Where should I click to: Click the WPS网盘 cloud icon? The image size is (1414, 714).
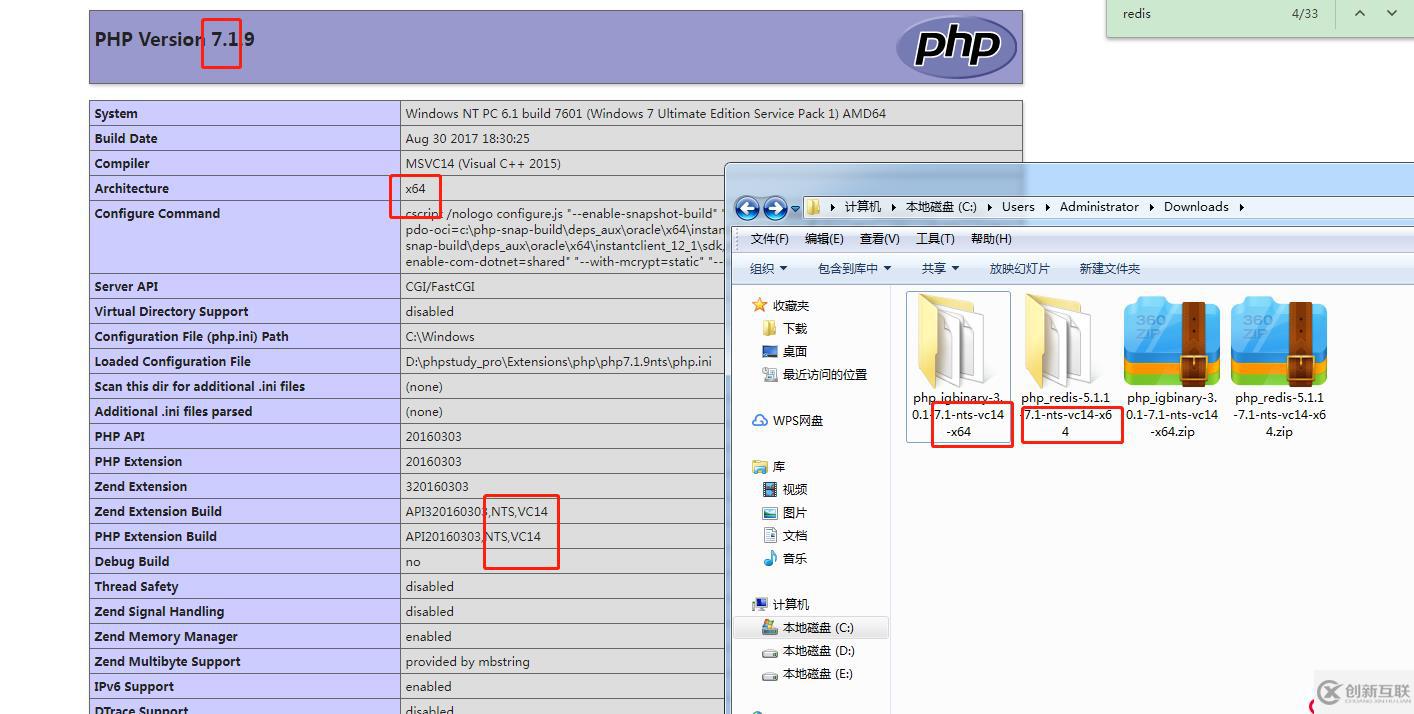pos(760,421)
